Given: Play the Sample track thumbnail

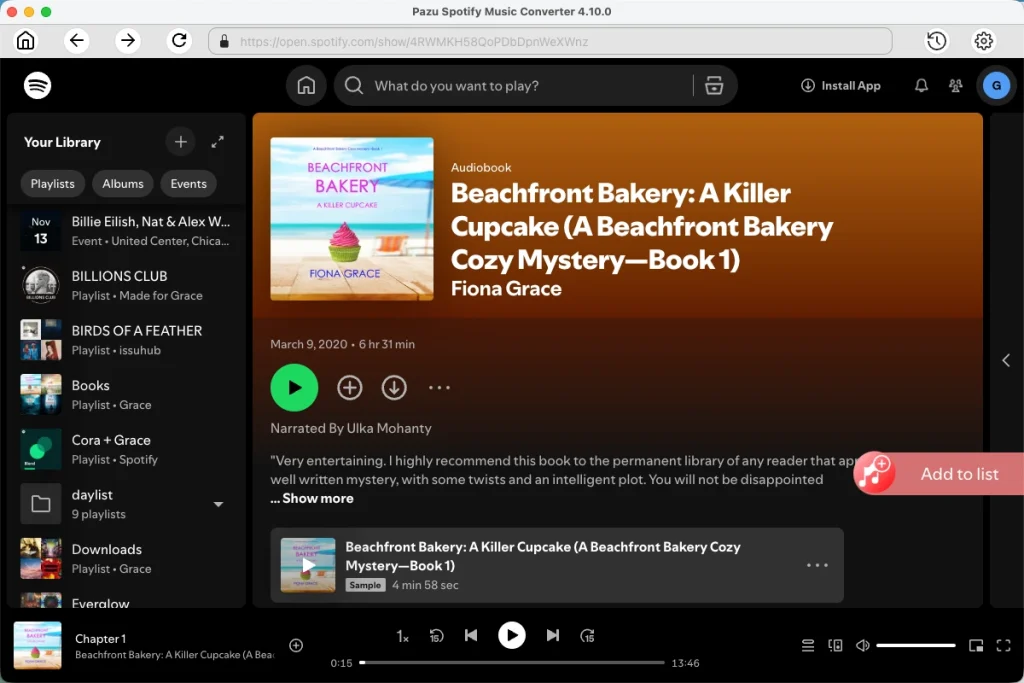Looking at the screenshot, I should coord(308,565).
